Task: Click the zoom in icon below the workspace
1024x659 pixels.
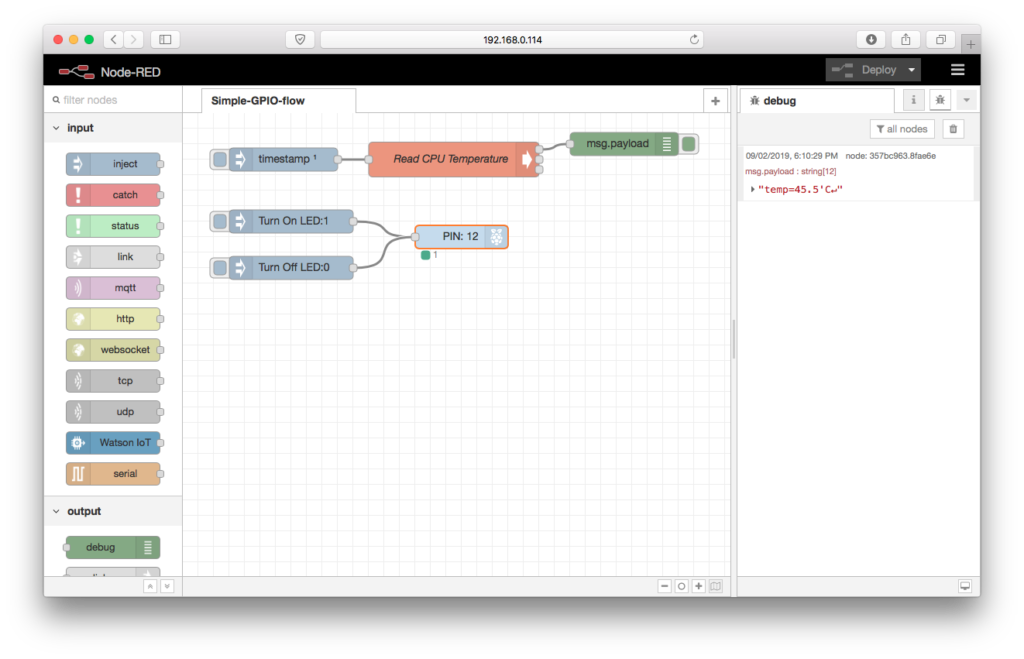Action: (697, 586)
